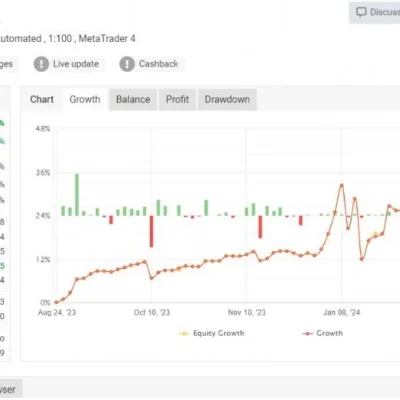400x400 pixels.
Task: Click the growth trough point after Jan 08
Action: point(362,259)
